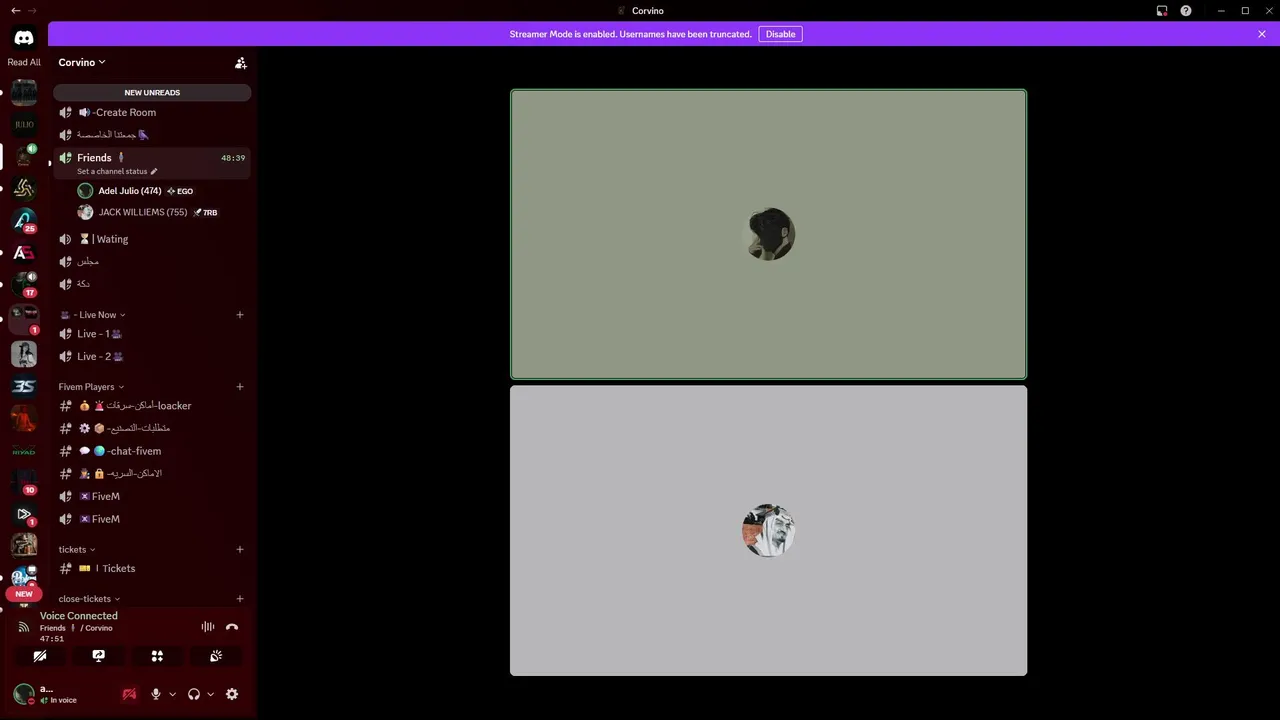Open the server icon with 17 badge
This screenshot has height=720, width=1280.
pos(24,284)
